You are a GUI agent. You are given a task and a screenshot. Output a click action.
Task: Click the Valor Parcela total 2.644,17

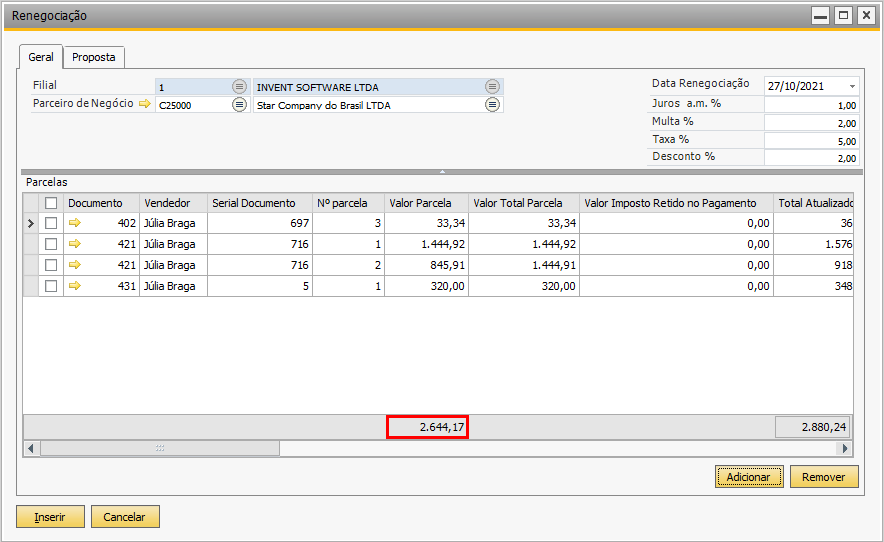coord(427,427)
